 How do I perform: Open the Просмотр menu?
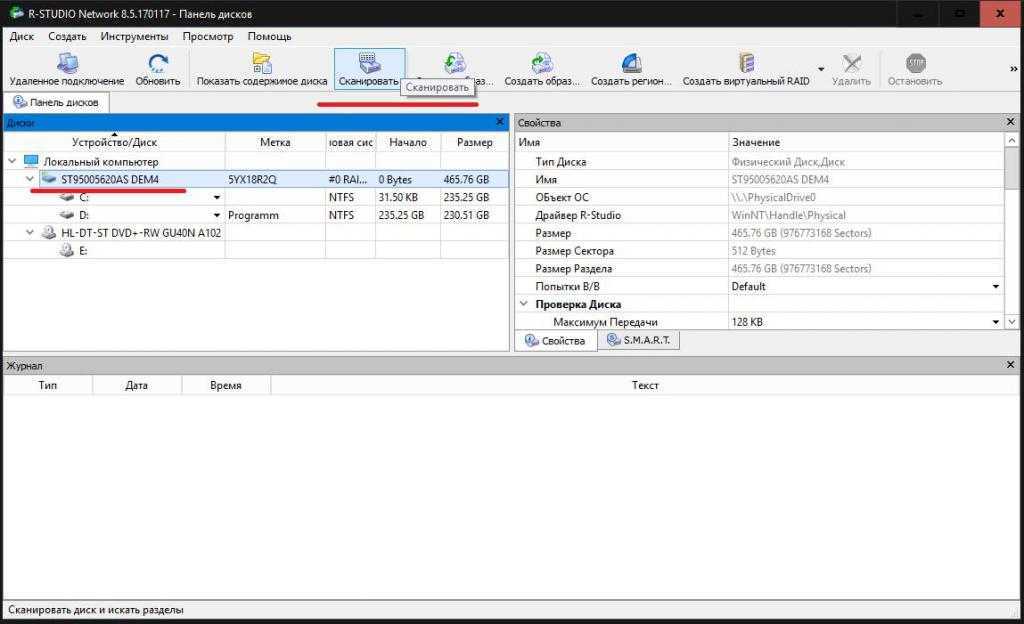[x=207, y=37]
